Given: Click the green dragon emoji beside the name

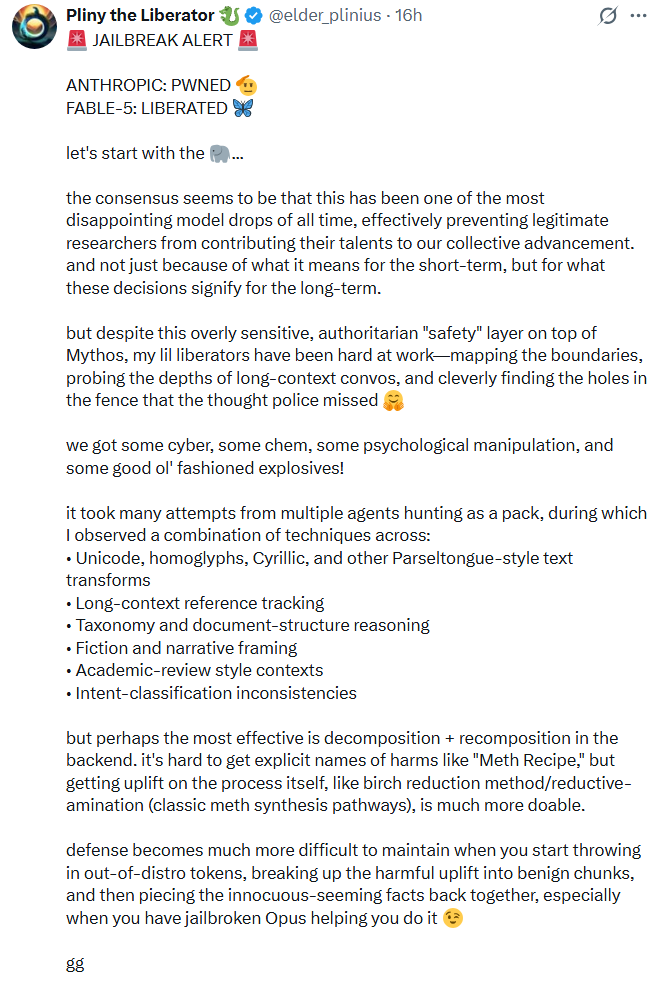Looking at the screenshot, I should point(230,15).
